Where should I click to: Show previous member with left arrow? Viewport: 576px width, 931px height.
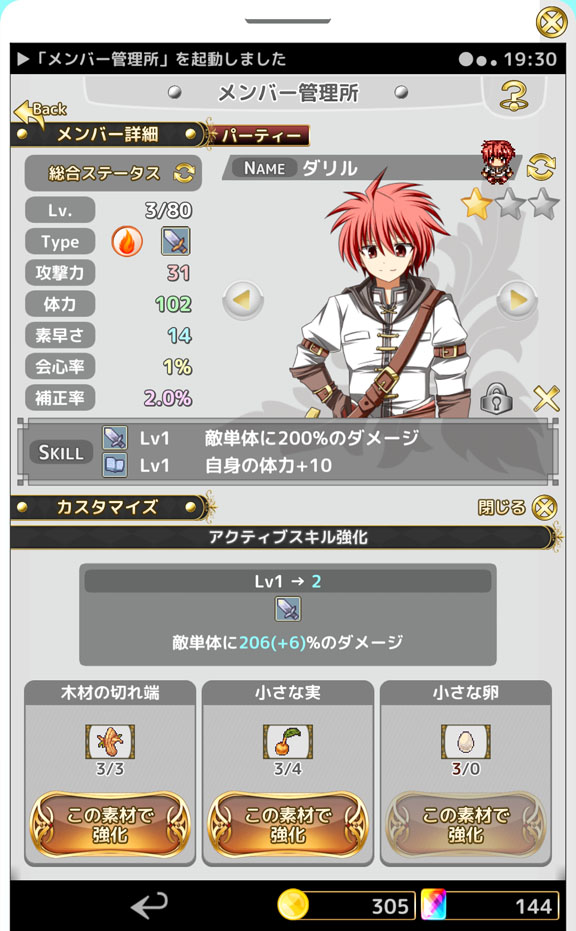pos(242,300)
